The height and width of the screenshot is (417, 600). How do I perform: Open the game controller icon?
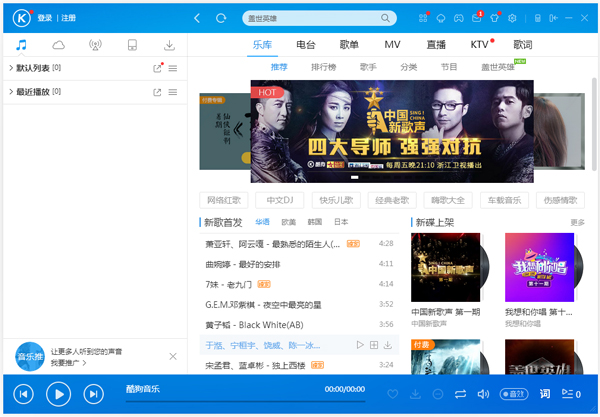point(458,18)
